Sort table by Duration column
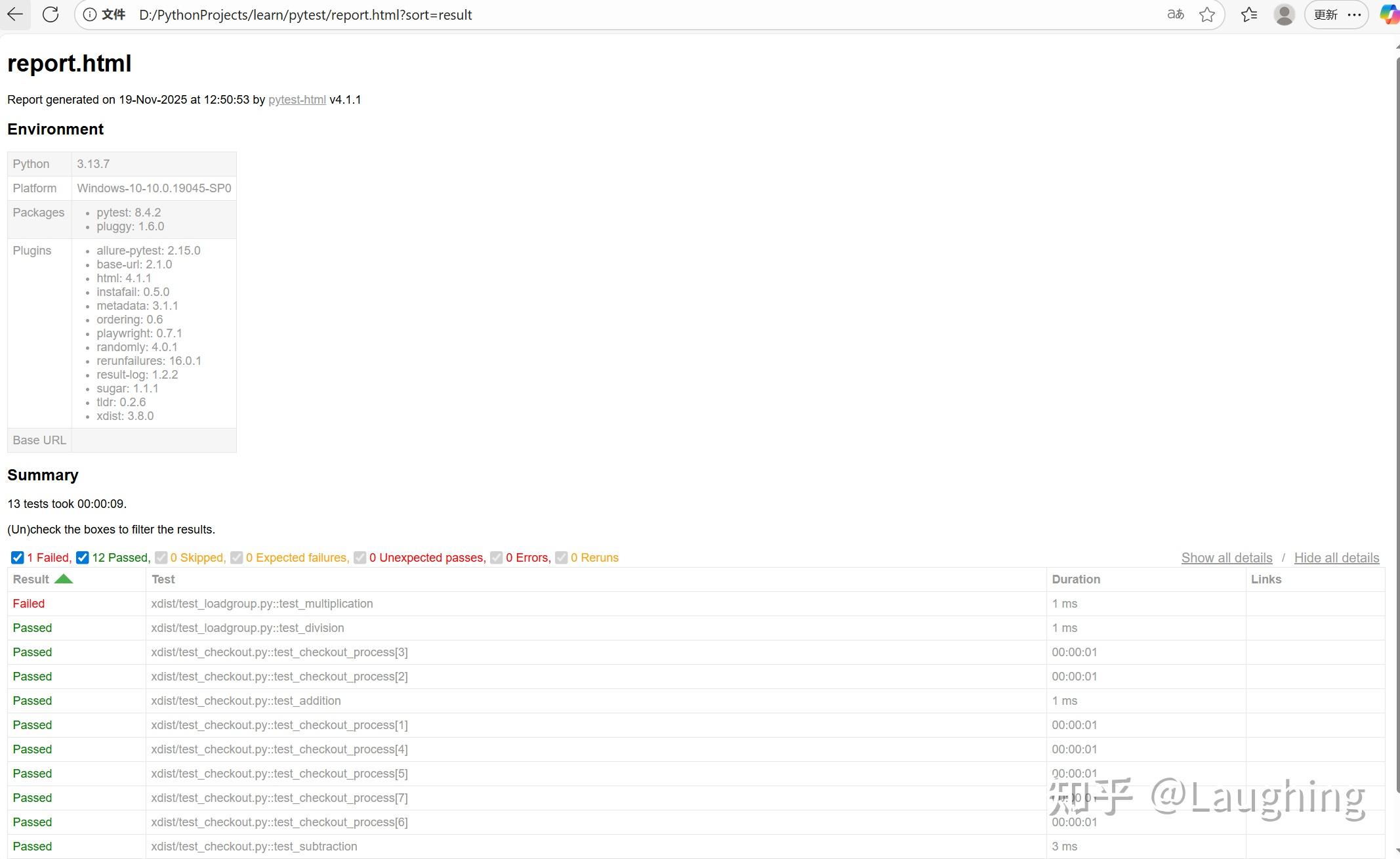Viewport: 1400px width, 859px height. pos(1075,579)
